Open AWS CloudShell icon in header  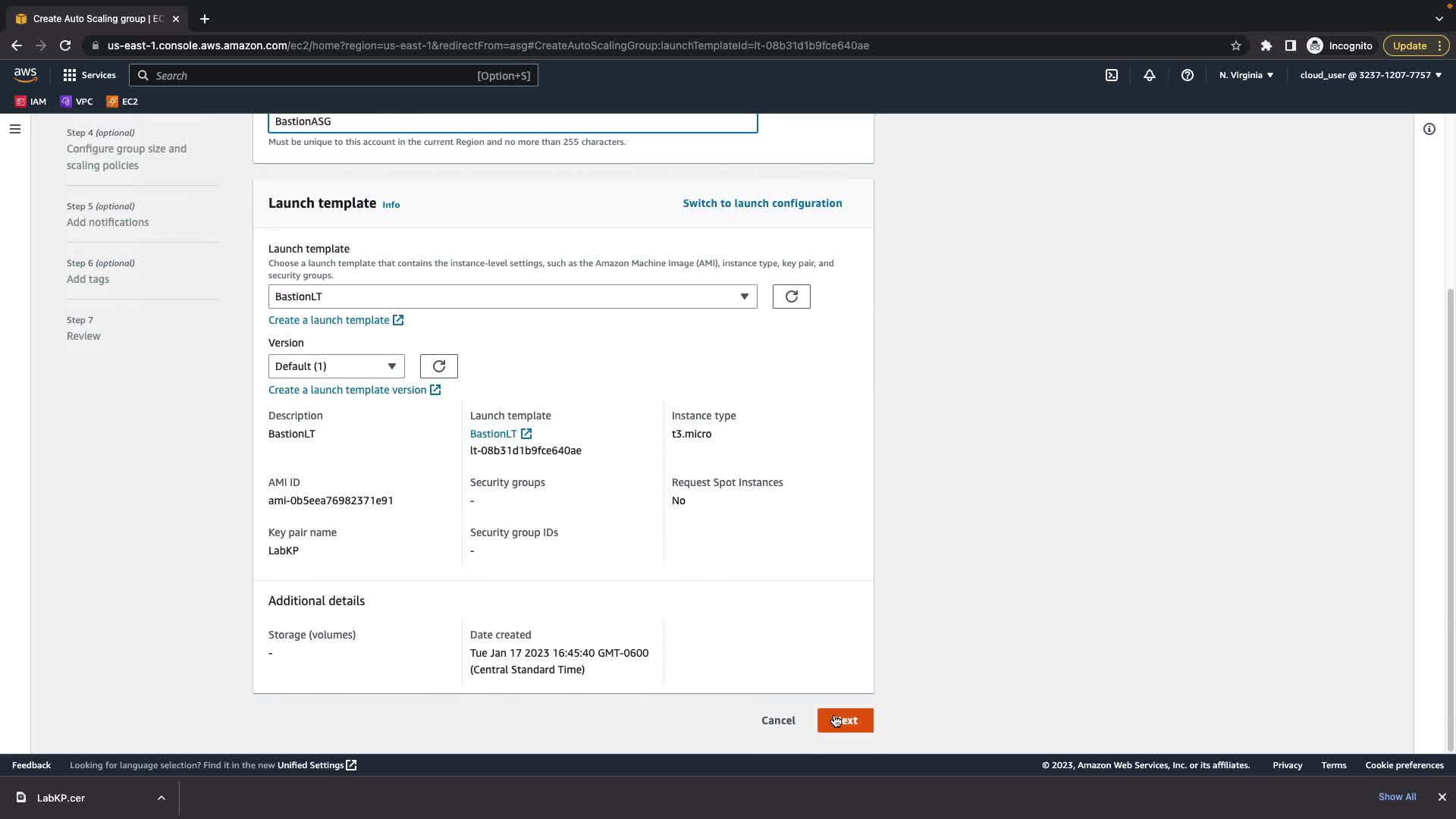tap(1112, 75)
